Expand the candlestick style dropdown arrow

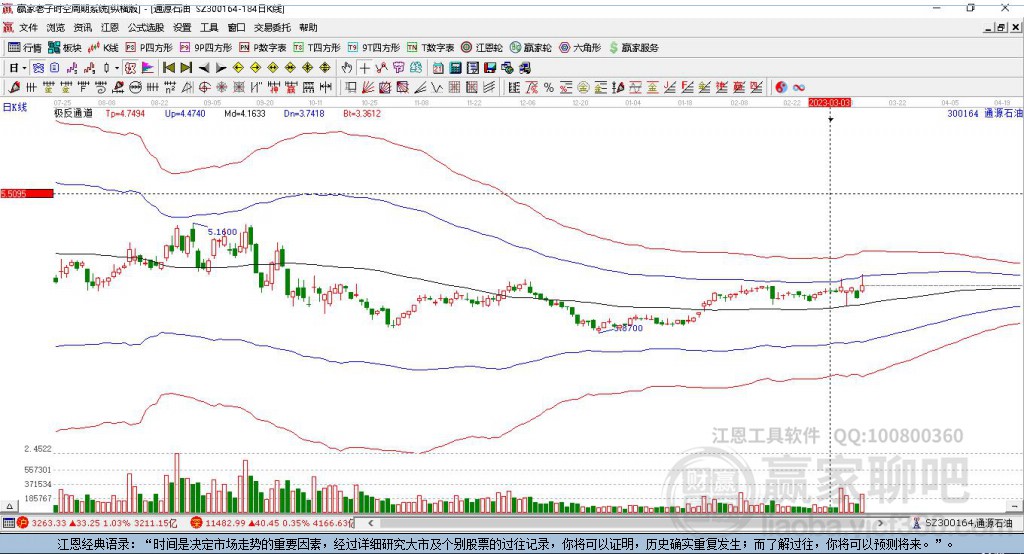[x=117, y=68]
